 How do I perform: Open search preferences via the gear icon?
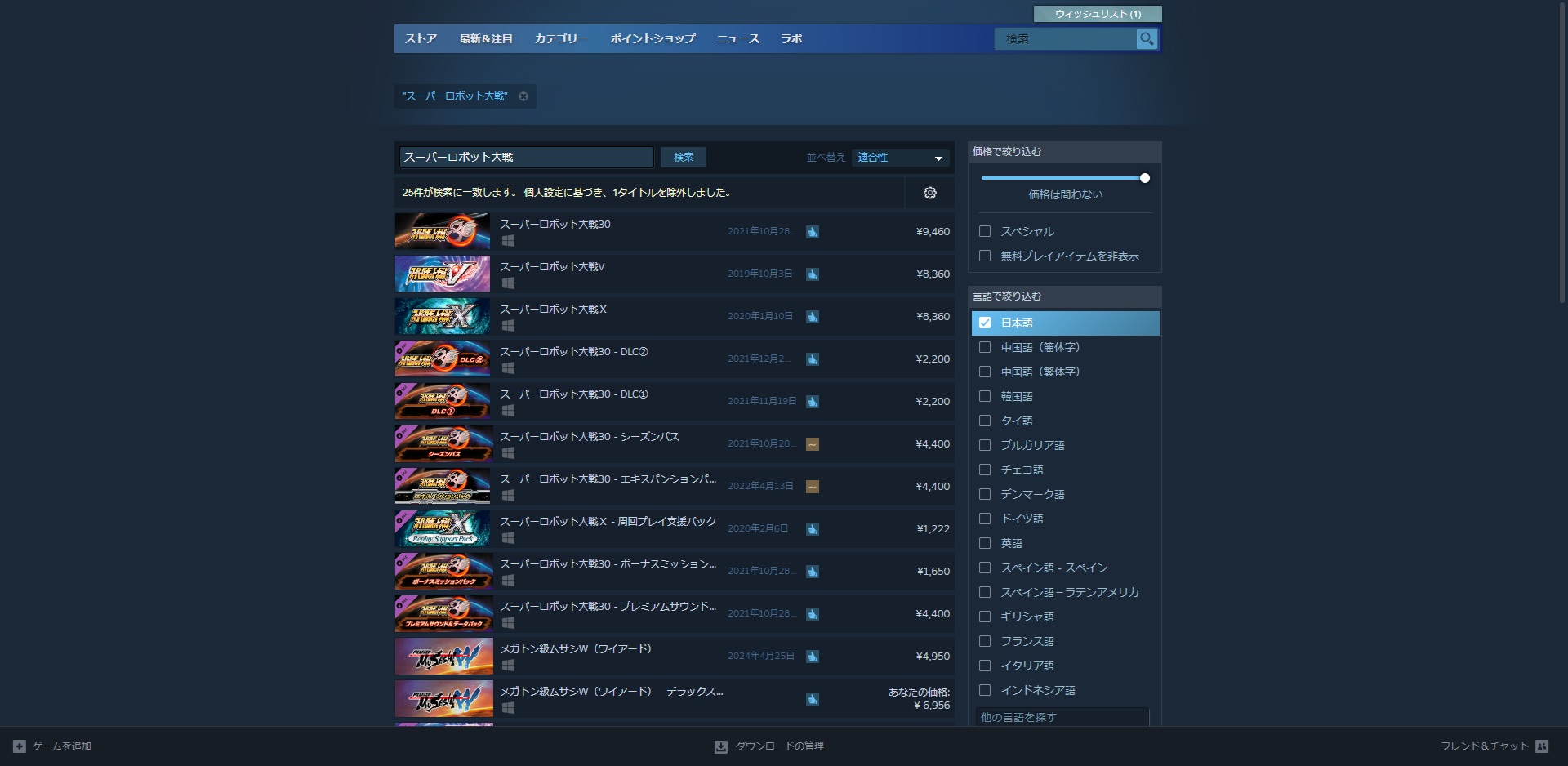click(929, 193)
